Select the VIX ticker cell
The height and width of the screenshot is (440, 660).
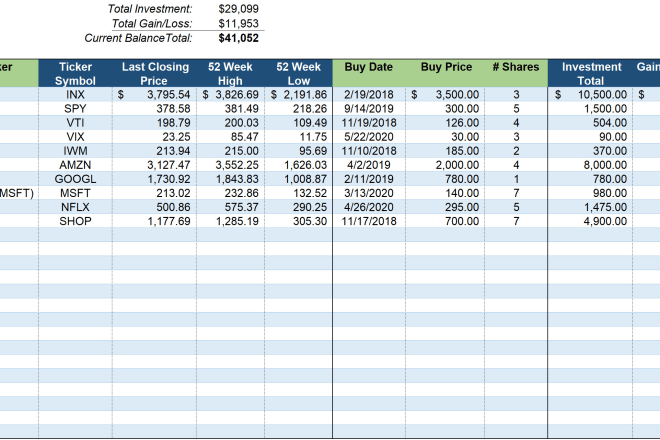coord(75,137)
